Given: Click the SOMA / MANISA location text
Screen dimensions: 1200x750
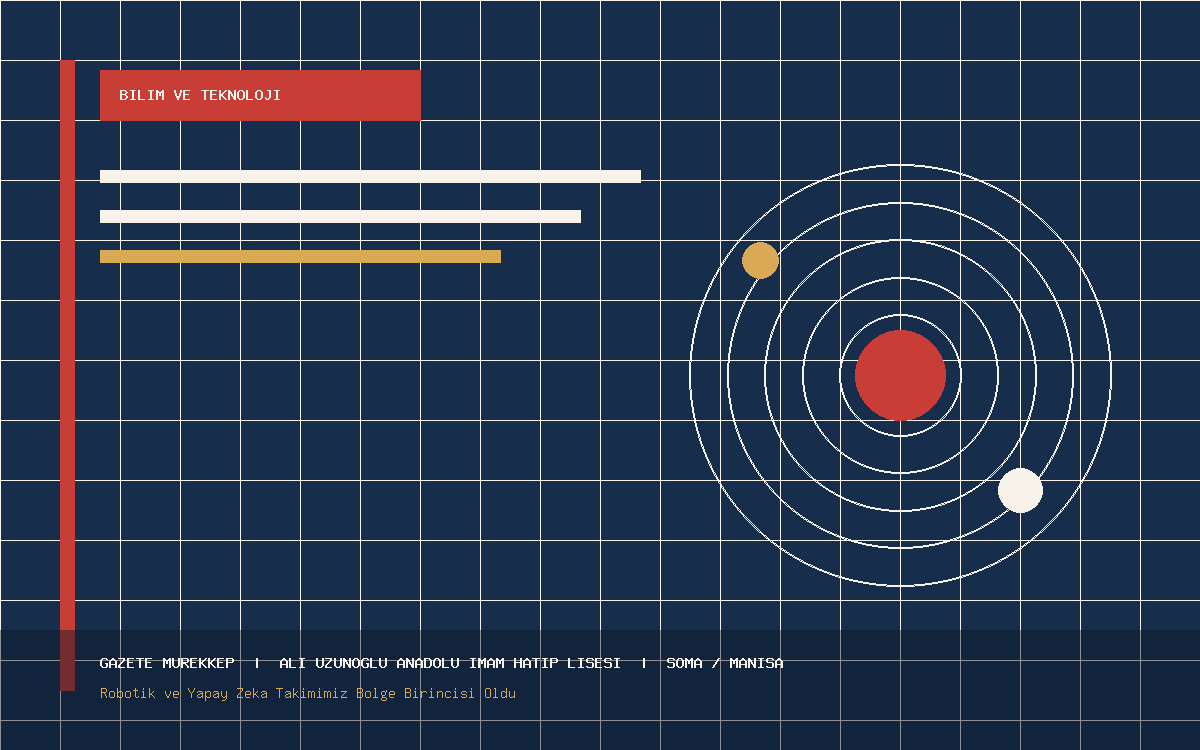Looking at the screenshot, I should pos(725,663).
